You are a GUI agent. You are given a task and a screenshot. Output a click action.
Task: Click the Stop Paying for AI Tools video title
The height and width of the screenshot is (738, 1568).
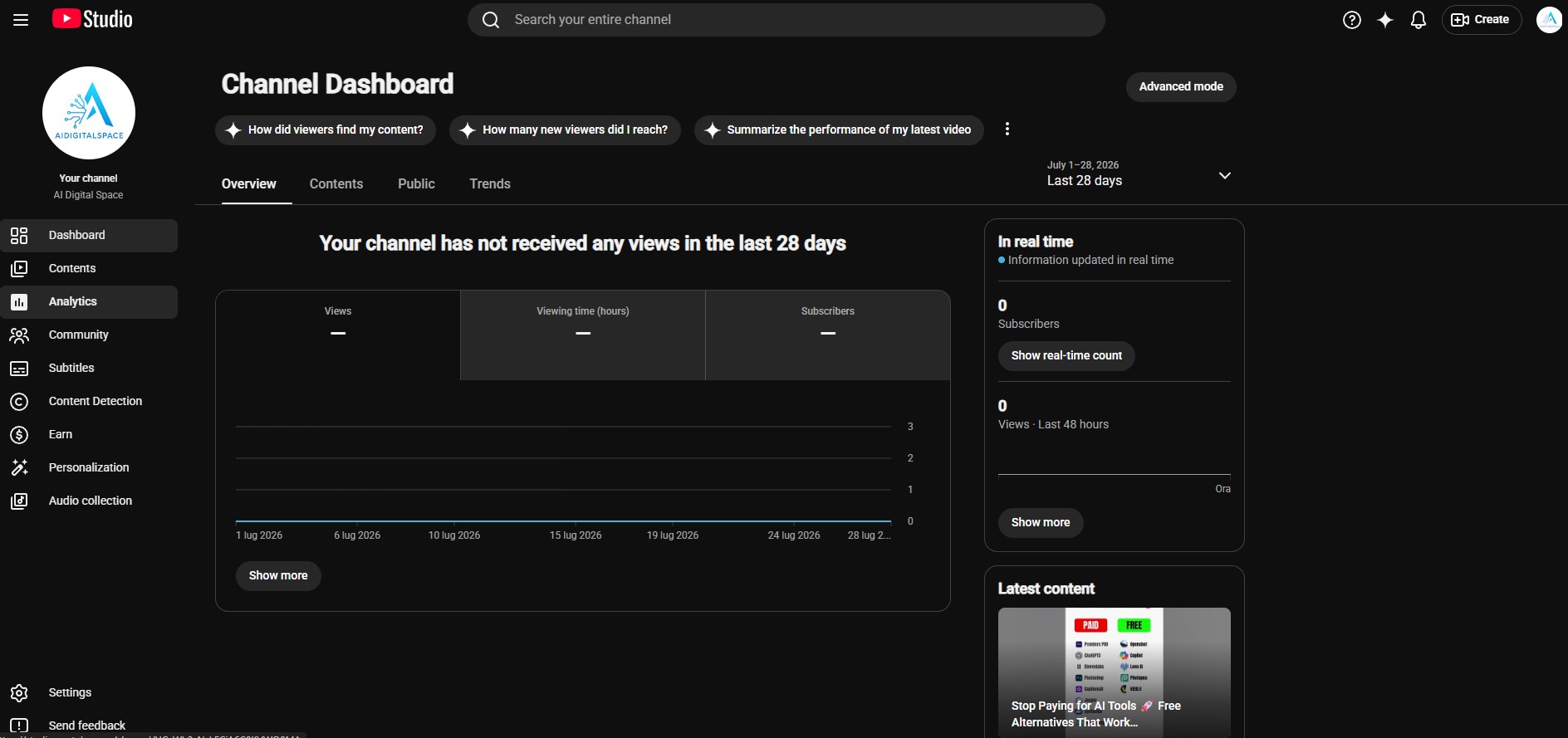point(1096,715)
